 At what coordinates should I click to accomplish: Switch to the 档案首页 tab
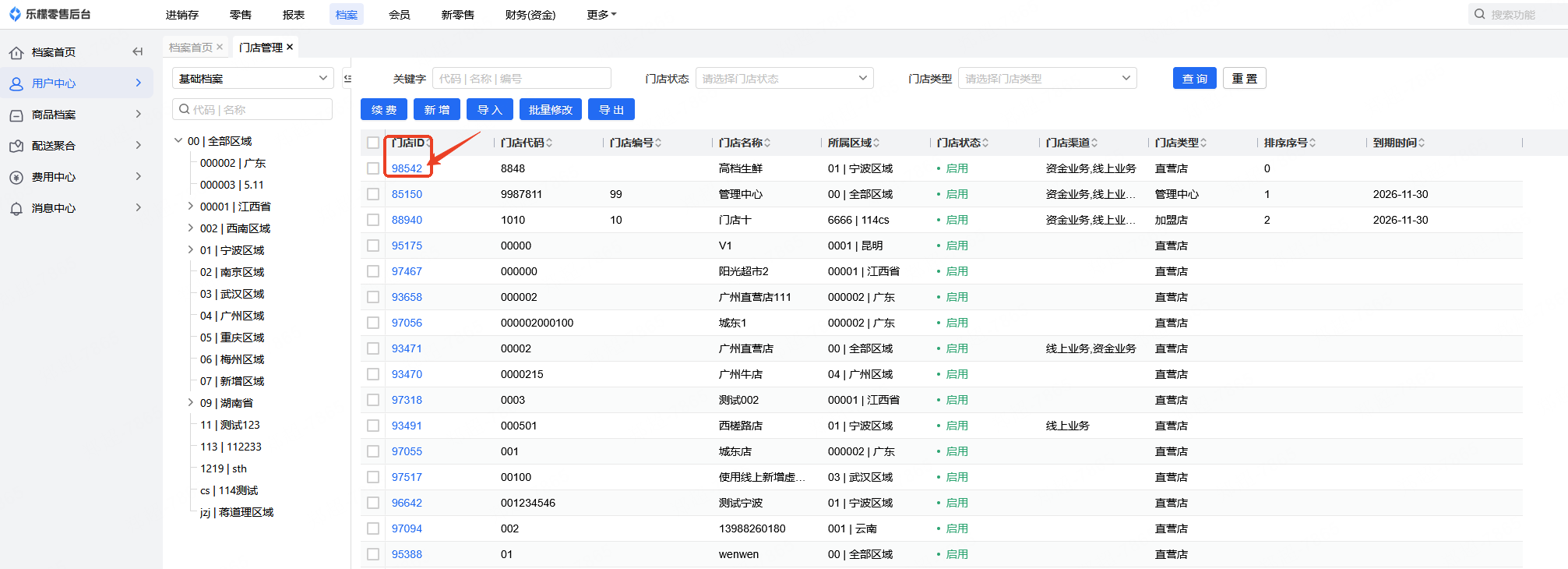pyautogui.click(x=191, y=48)
